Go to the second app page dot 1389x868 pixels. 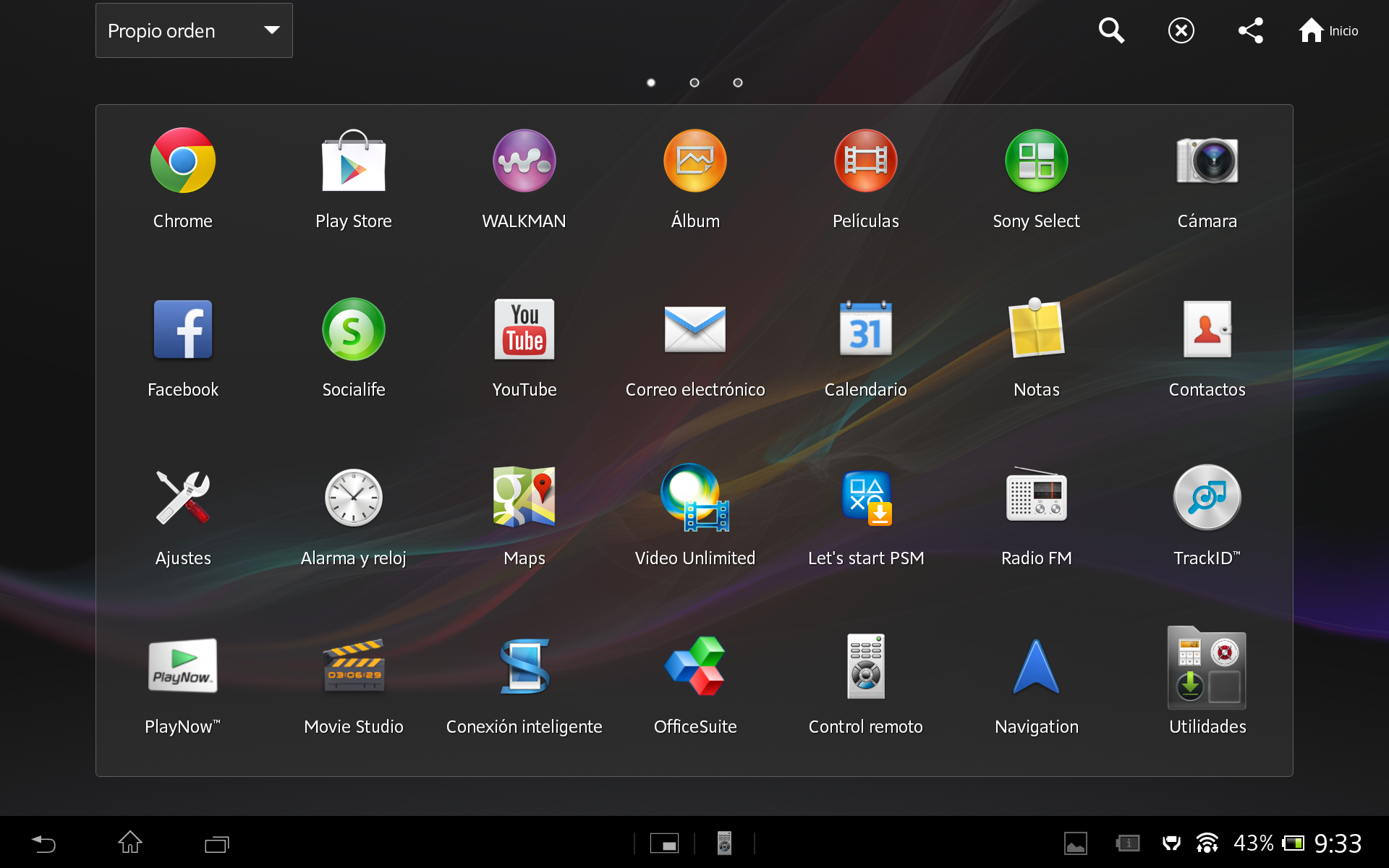point(694,82)
